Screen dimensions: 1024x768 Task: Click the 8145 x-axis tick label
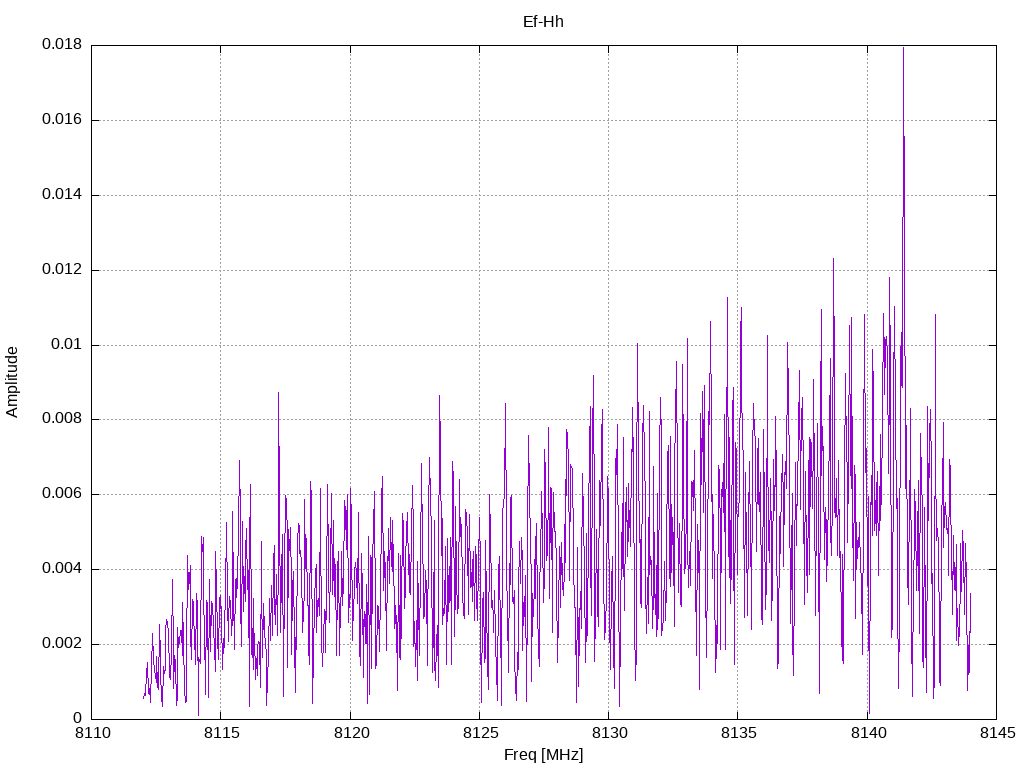click(x=997, y=733)
